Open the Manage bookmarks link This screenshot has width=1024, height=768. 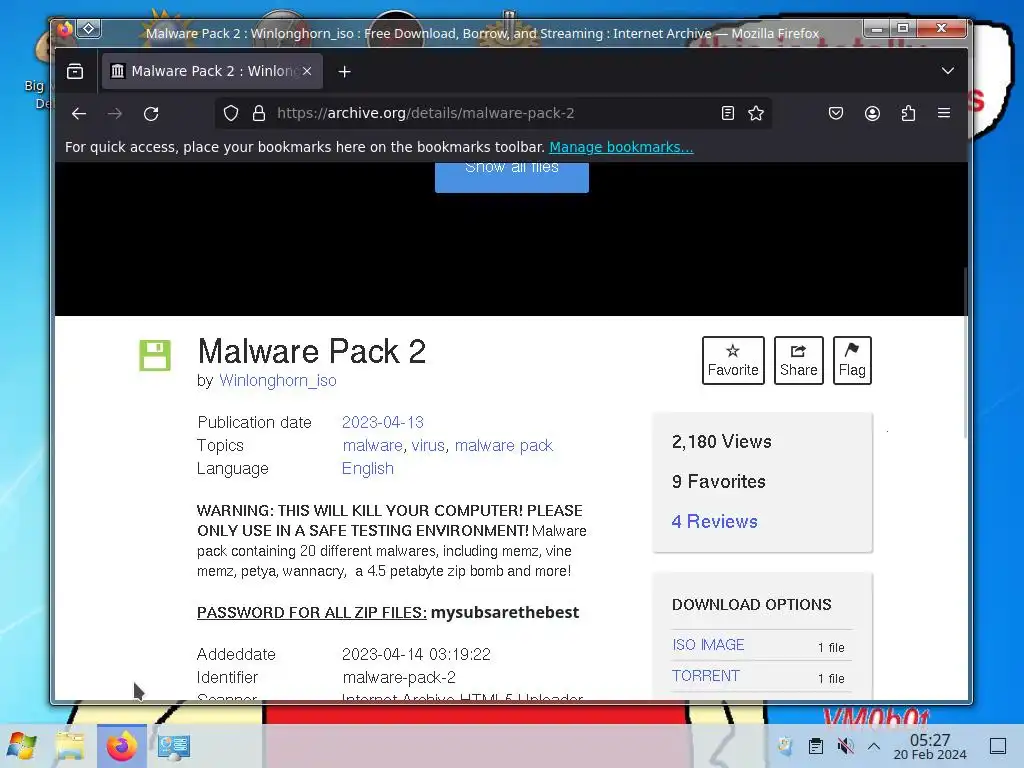pos(621,147)
